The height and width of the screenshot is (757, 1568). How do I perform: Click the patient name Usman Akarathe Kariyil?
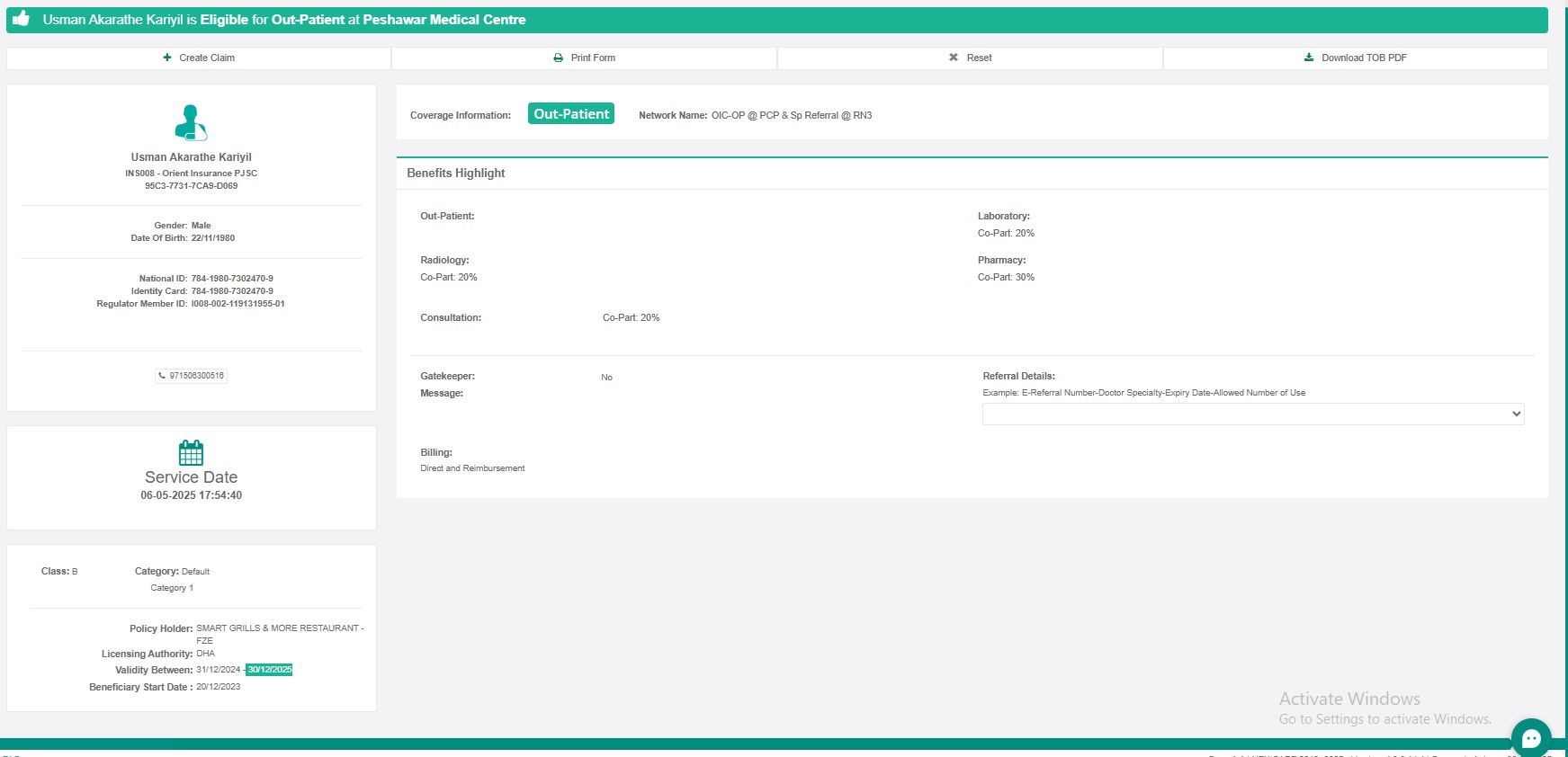point(191,157)
